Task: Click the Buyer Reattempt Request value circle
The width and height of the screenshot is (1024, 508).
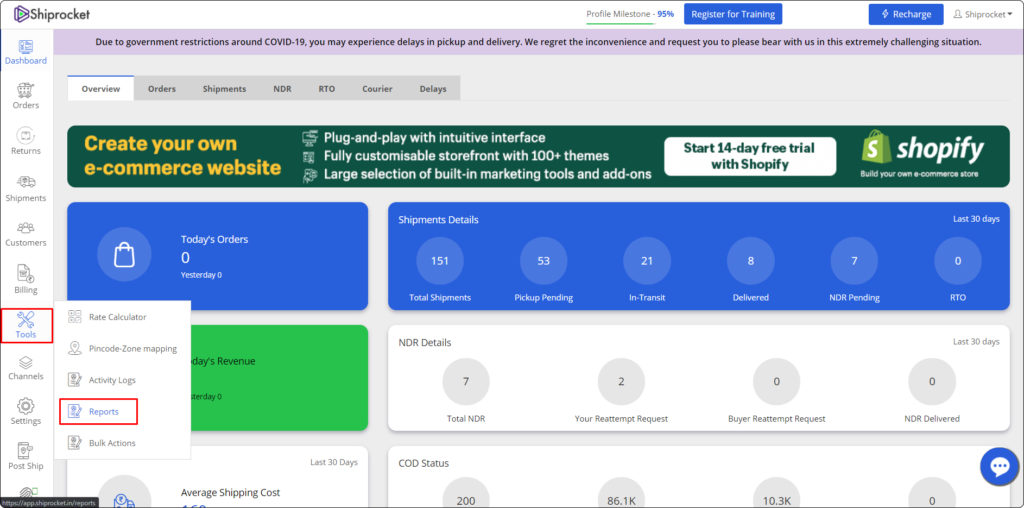Action: pos(776,381)
